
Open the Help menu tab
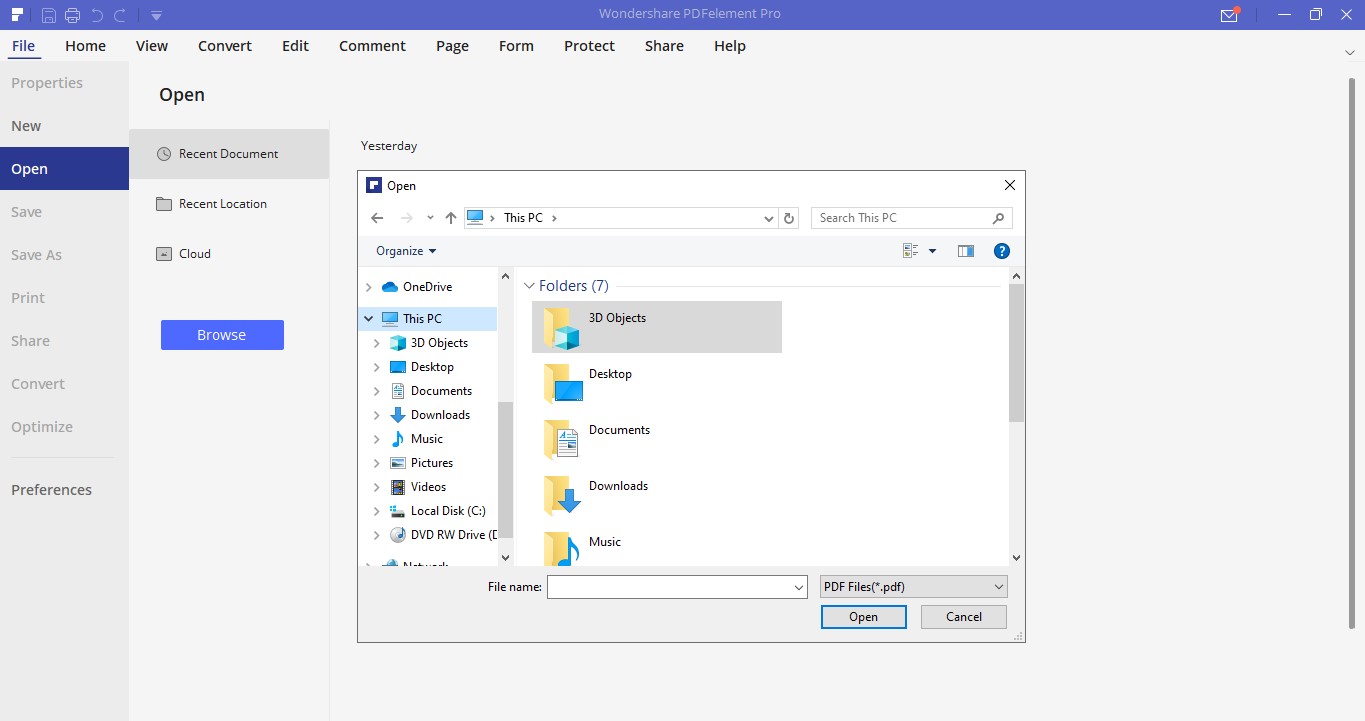pyautogui.click(x=730, y=46)
